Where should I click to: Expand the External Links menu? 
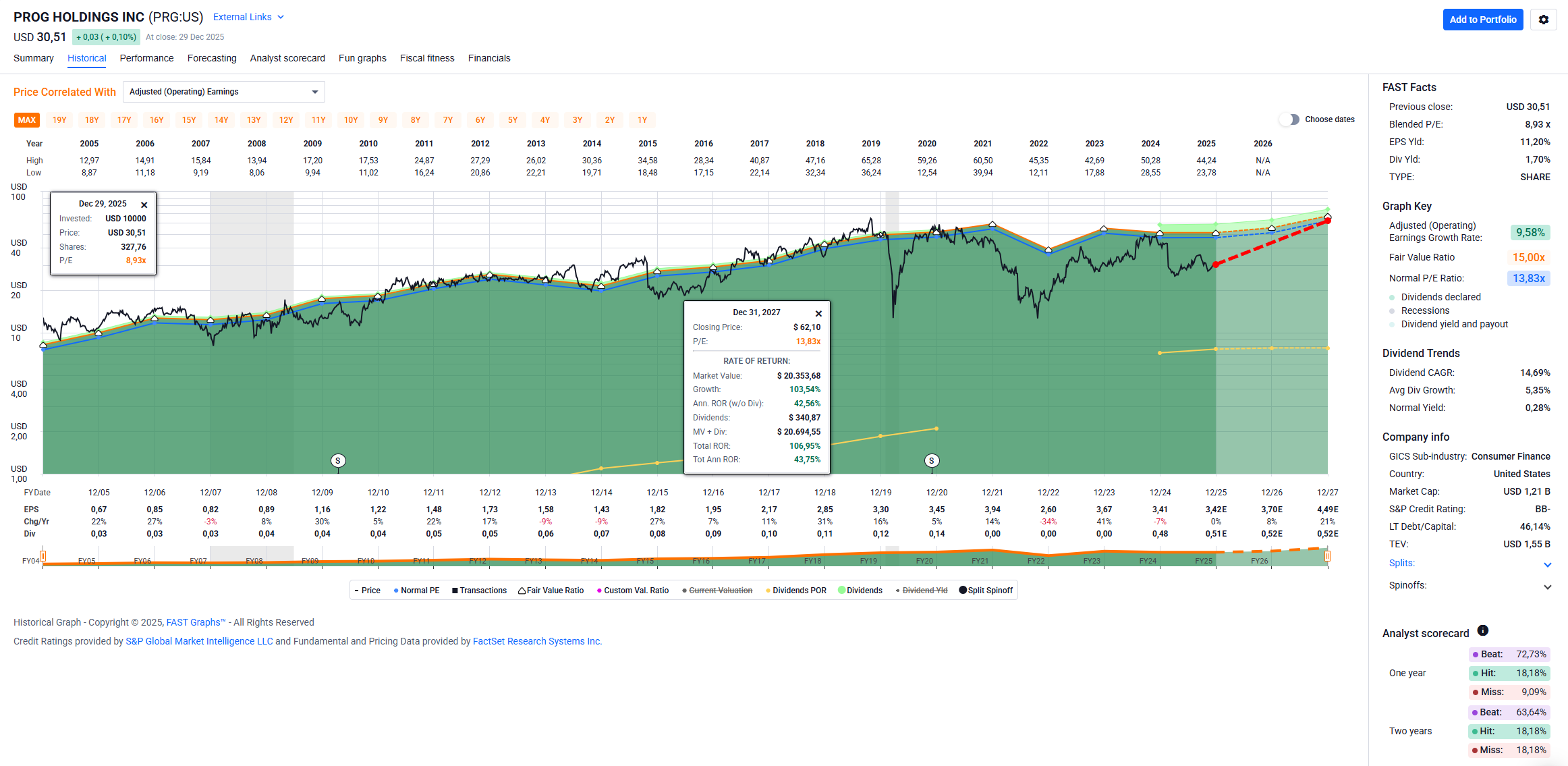248,17
